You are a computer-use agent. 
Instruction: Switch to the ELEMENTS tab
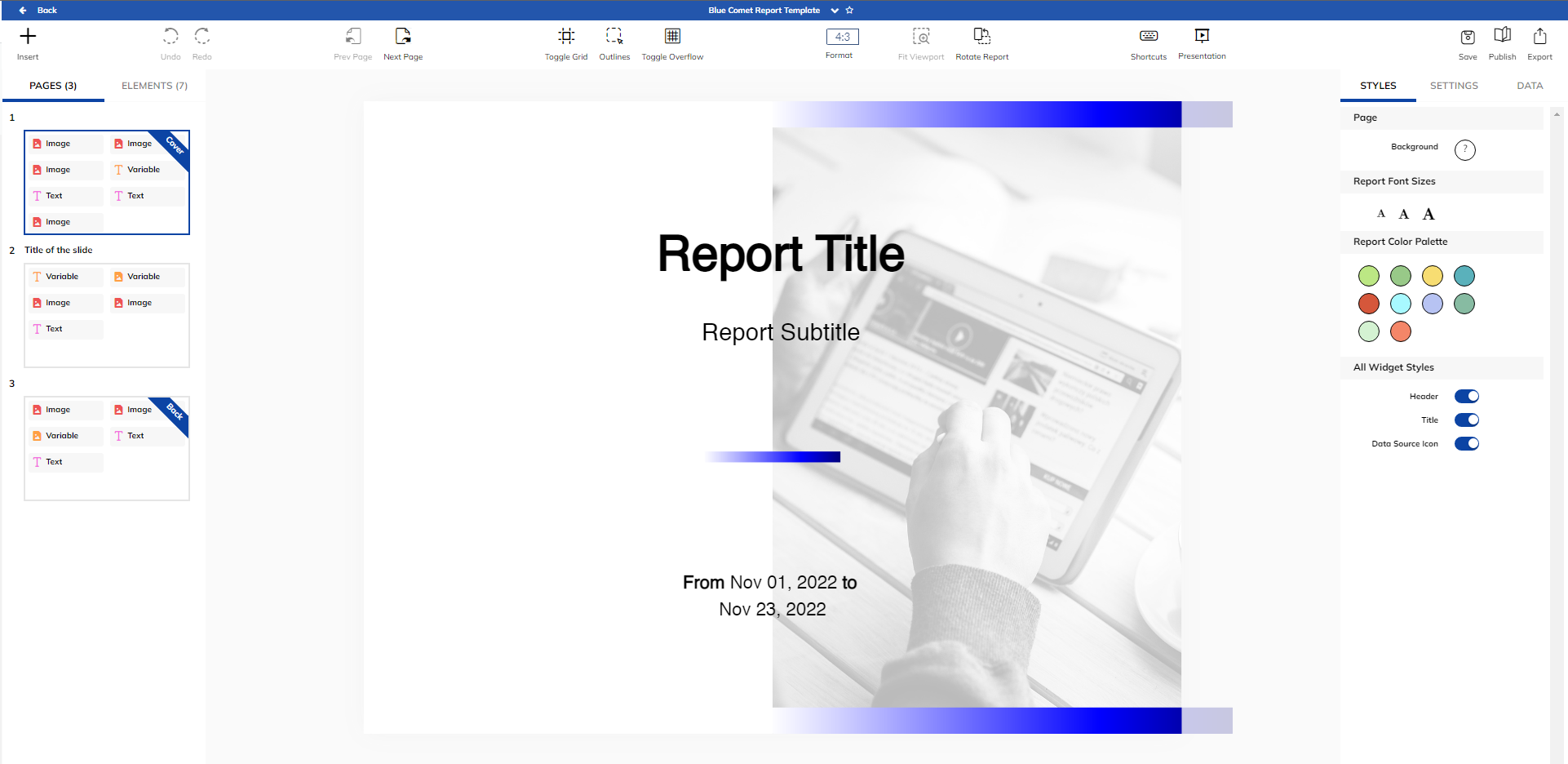(153, 85)
